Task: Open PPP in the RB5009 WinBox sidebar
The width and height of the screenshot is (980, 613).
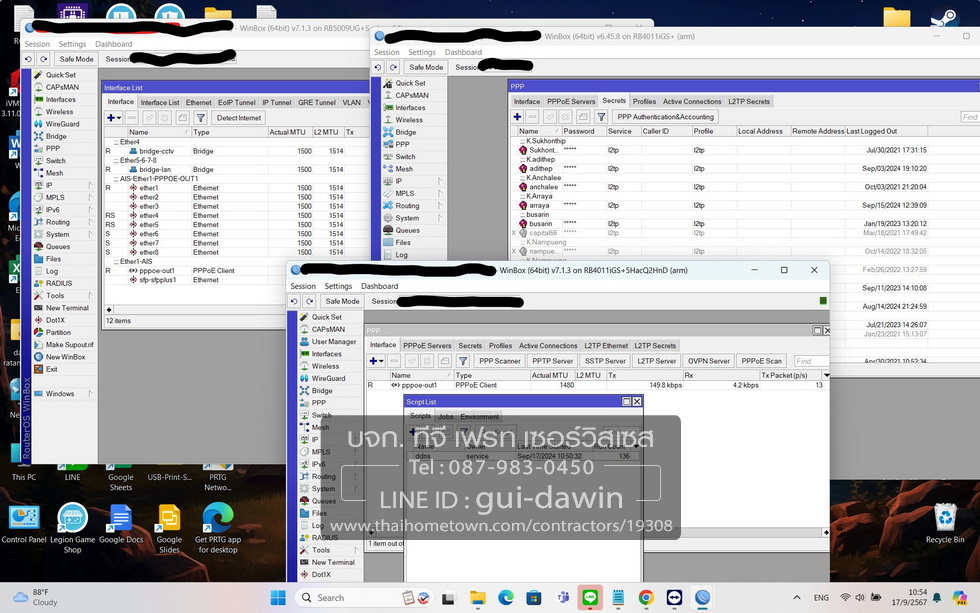Action: 52,149
